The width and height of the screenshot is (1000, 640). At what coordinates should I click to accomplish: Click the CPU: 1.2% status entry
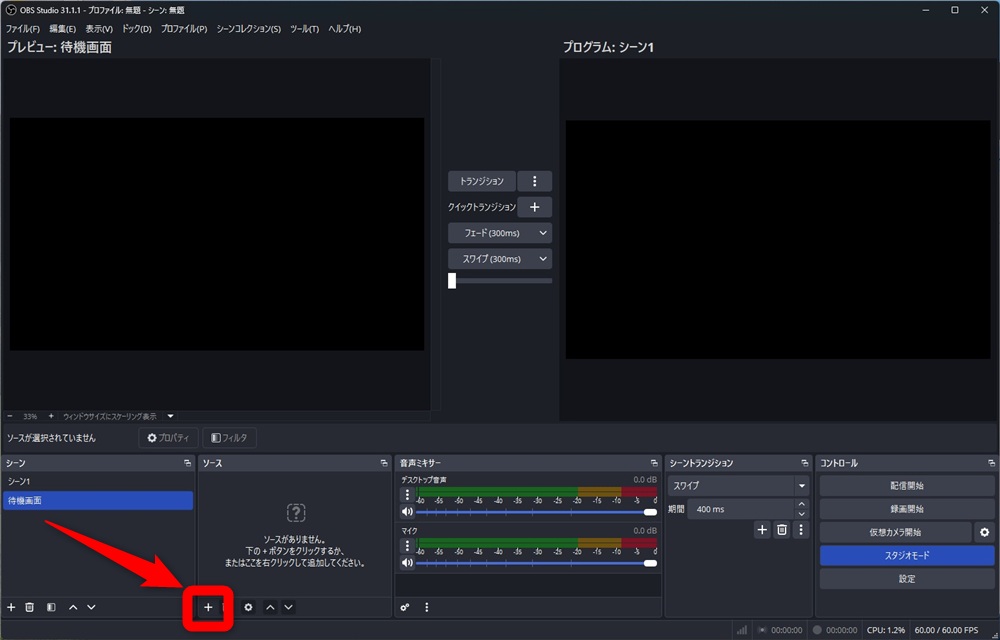(x=886, y=630)
